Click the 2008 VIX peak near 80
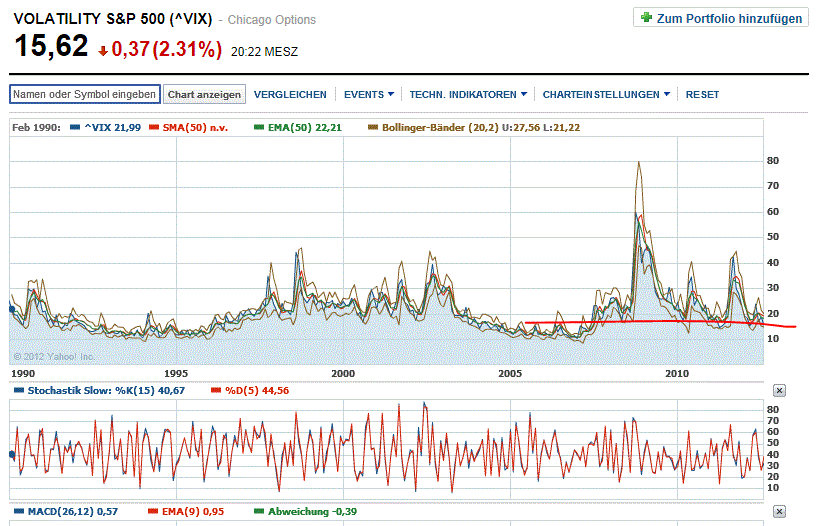This screenshot has width=829, height=526. 639,162
